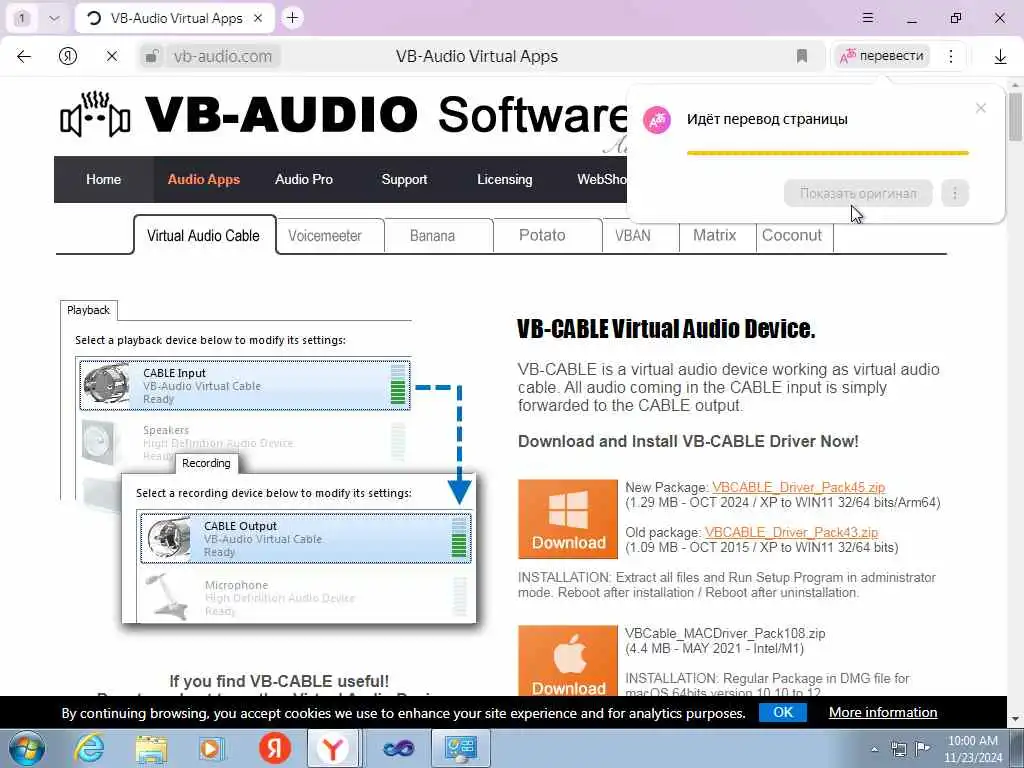The image size is (1024, 768).
Task: Switch to the VBAN tab
Action: pos(633,236)
